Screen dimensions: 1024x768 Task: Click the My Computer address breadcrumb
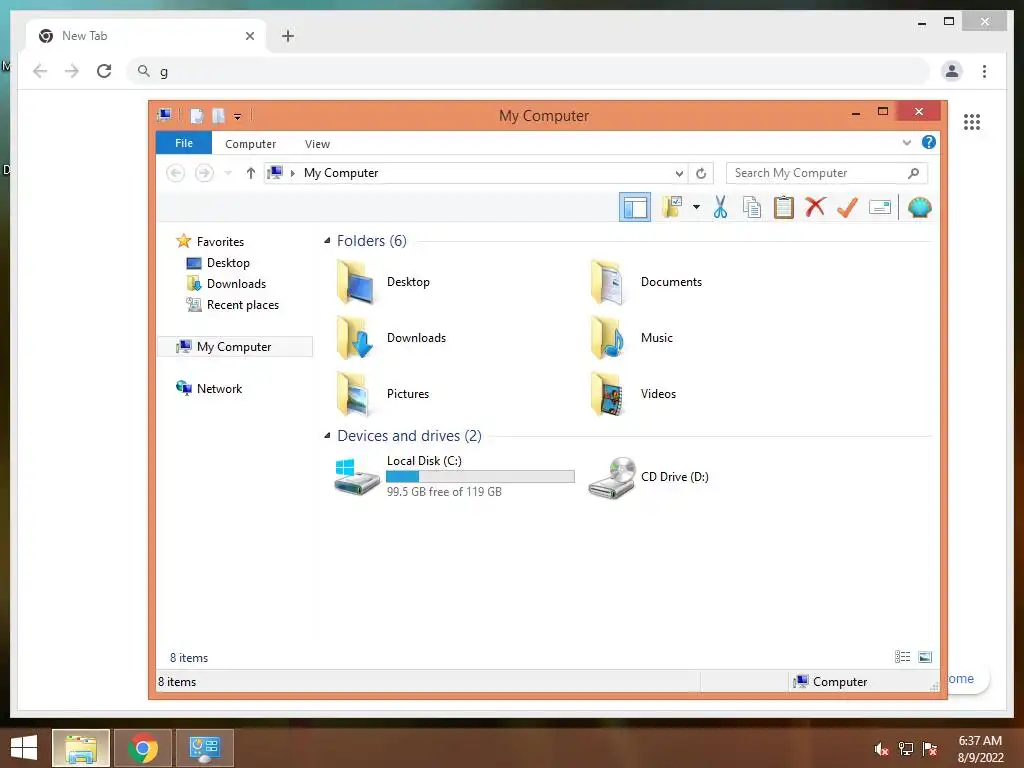tap(341, 173)
